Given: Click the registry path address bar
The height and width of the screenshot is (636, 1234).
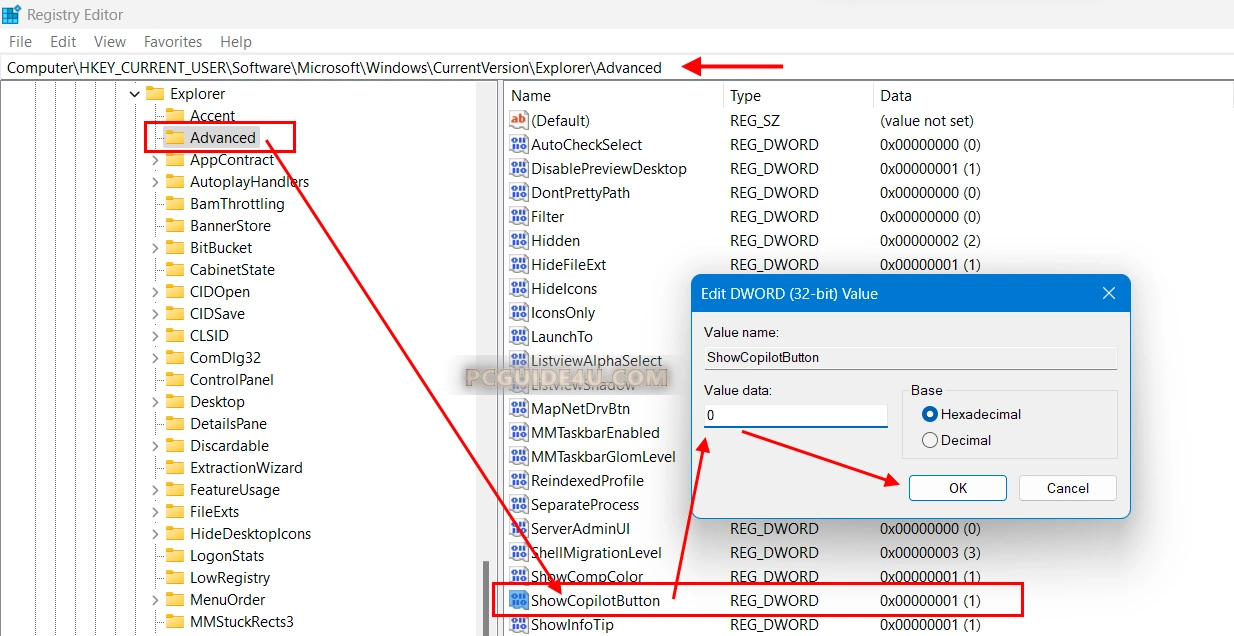Looking at the screenshot, I should pos(334,68).
